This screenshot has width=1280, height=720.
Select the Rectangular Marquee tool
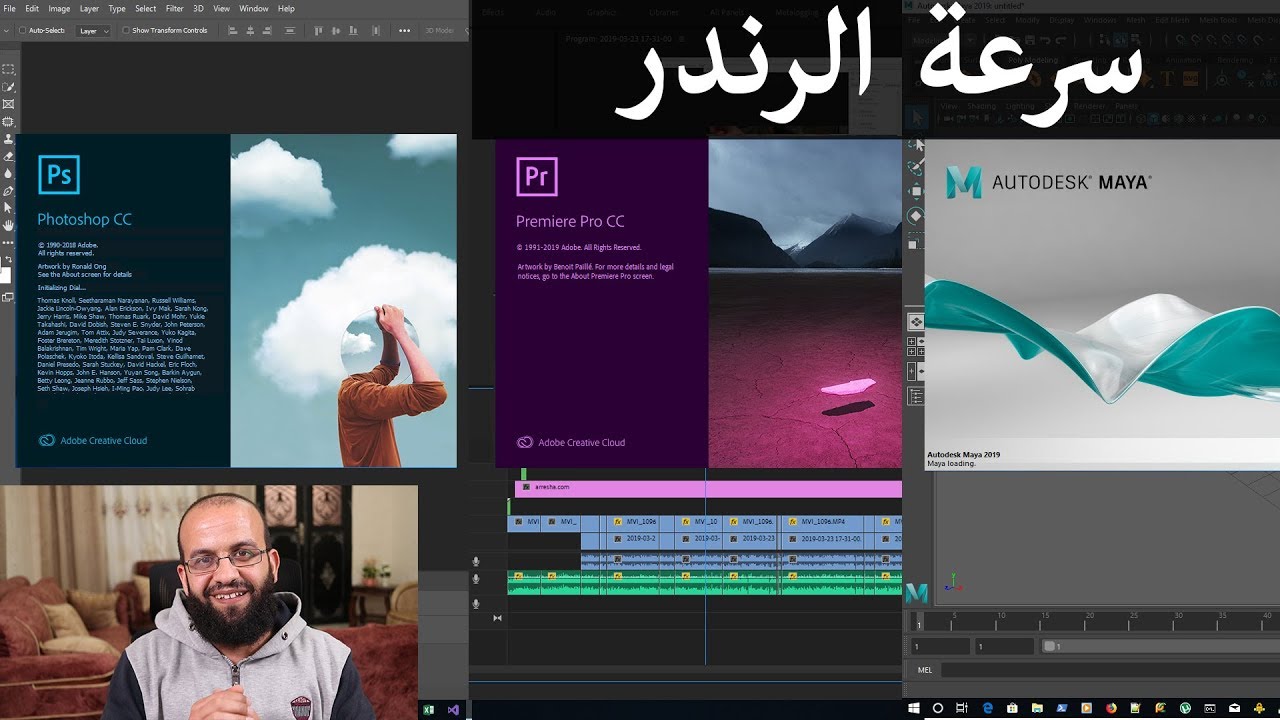8,69
